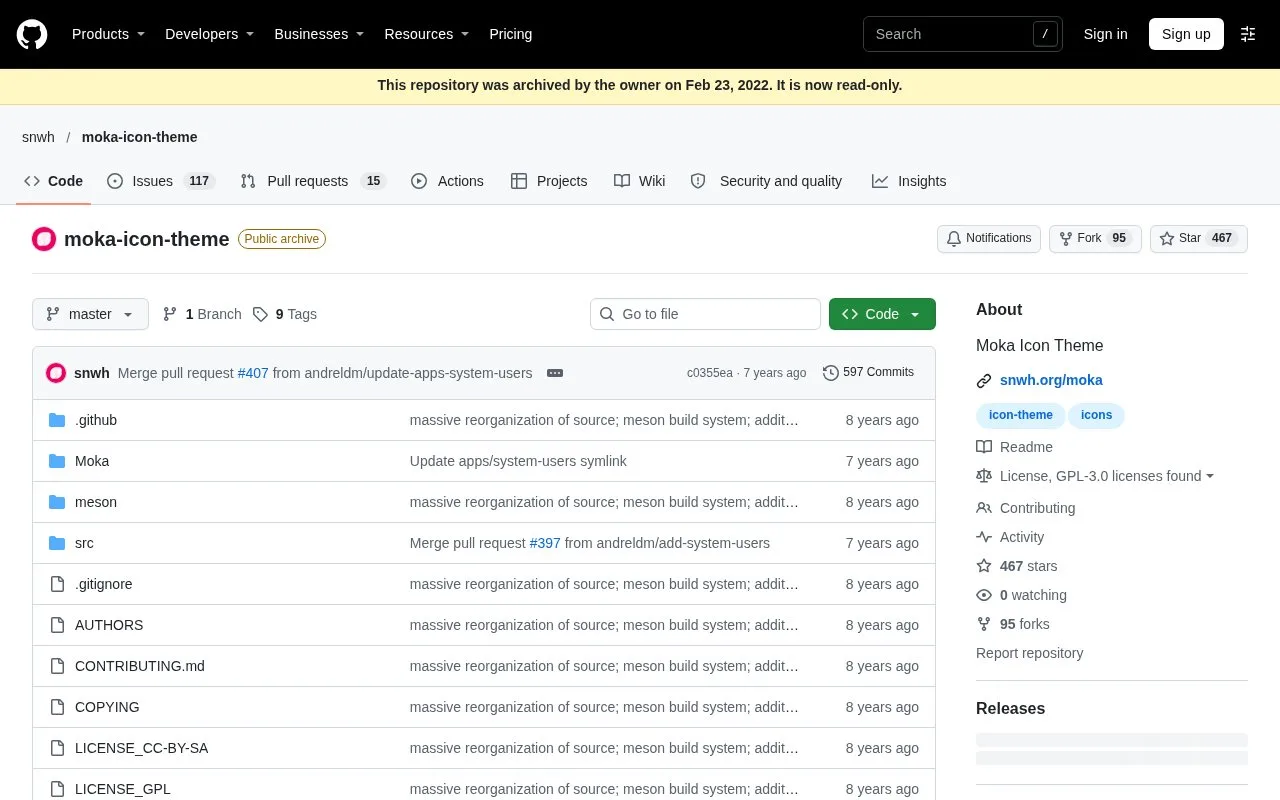Open pull request #397 link
The height and width of the screenshot is (800, 1280).
(x=545, y=543)
